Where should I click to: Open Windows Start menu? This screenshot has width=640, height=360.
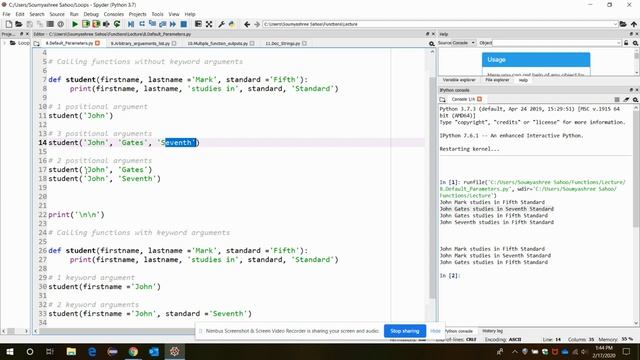tap(10, 351)
